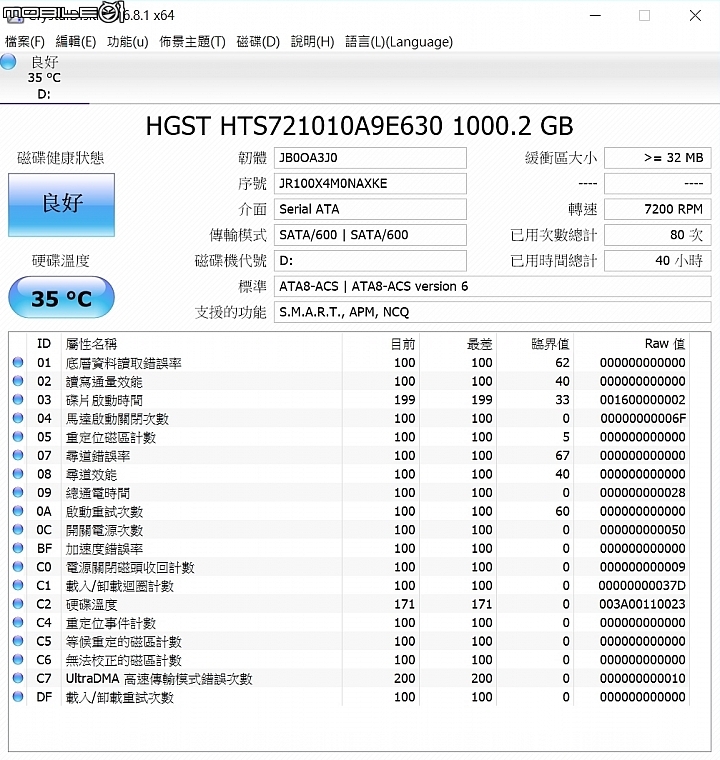Click the transfer mode field SATA/600

click(x=370, y=235)
